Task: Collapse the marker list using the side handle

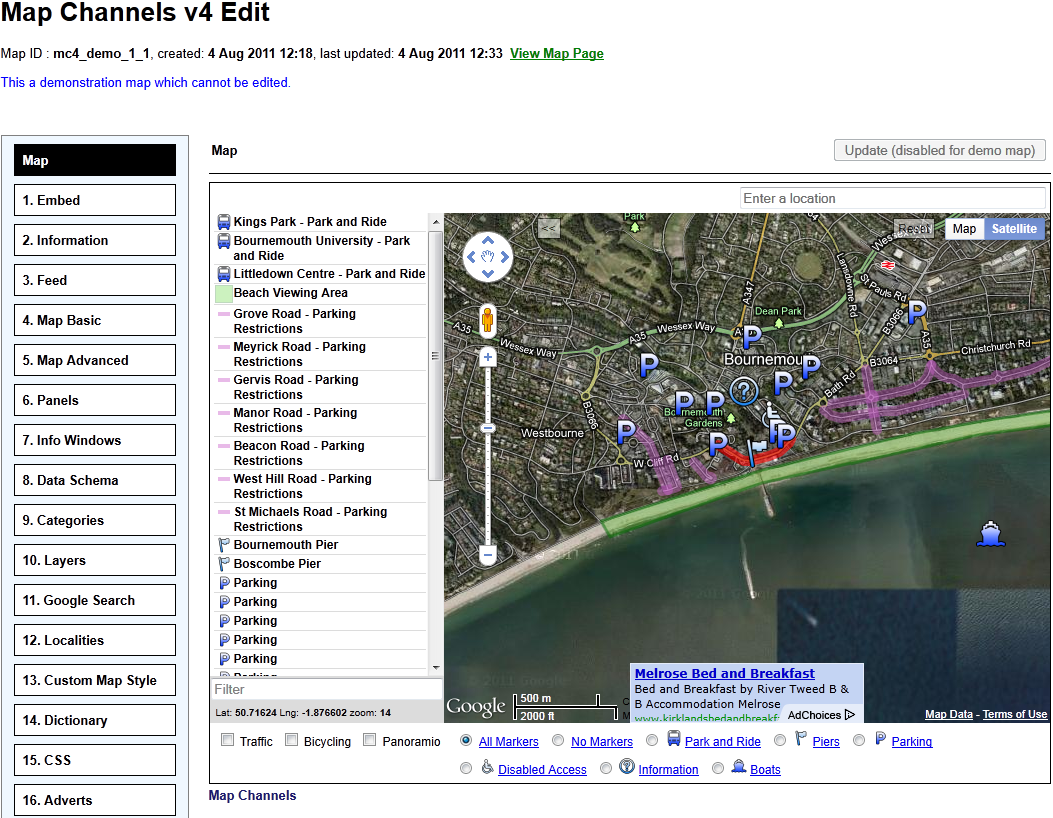Action: [434, 355]
